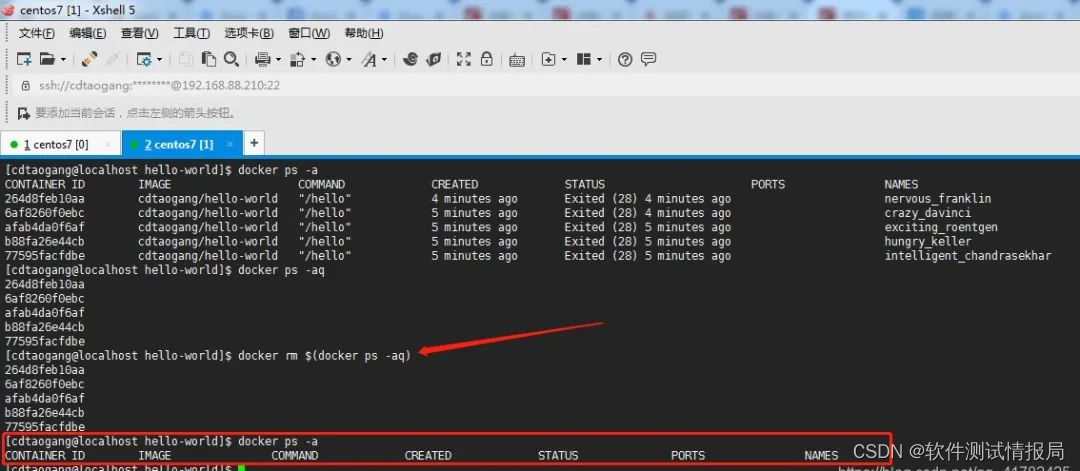Expand the file transfer dropdown arrow
The width and height of the screenshot is (1080, 471).
click(x=313, y=60)
